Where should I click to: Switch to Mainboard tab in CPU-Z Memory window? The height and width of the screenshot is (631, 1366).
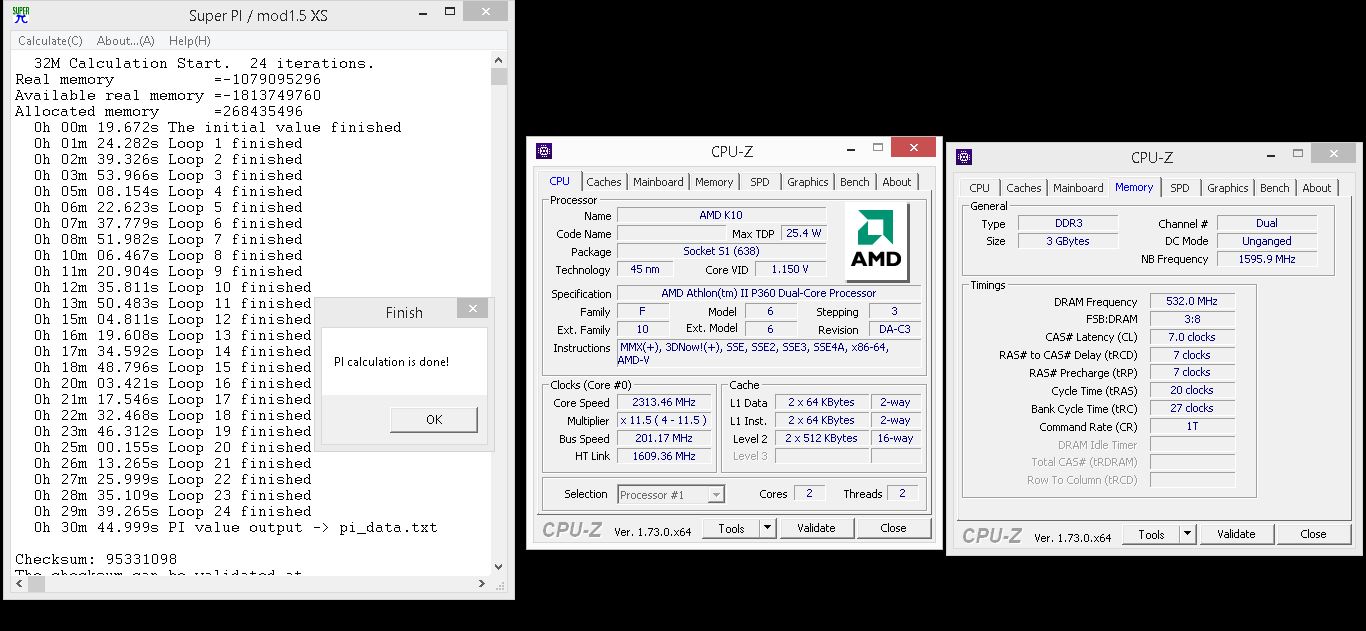pos(1078,188)
